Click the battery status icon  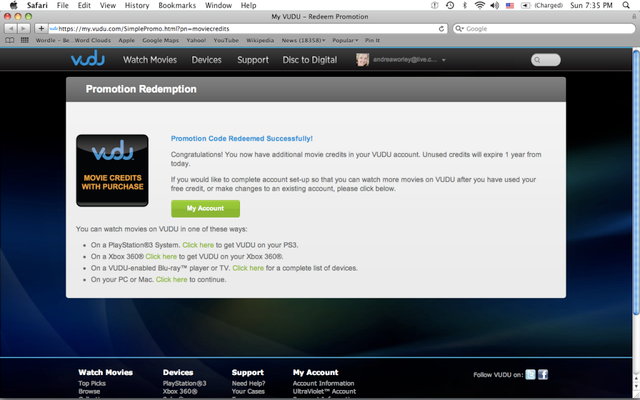(x=526, y=6)
